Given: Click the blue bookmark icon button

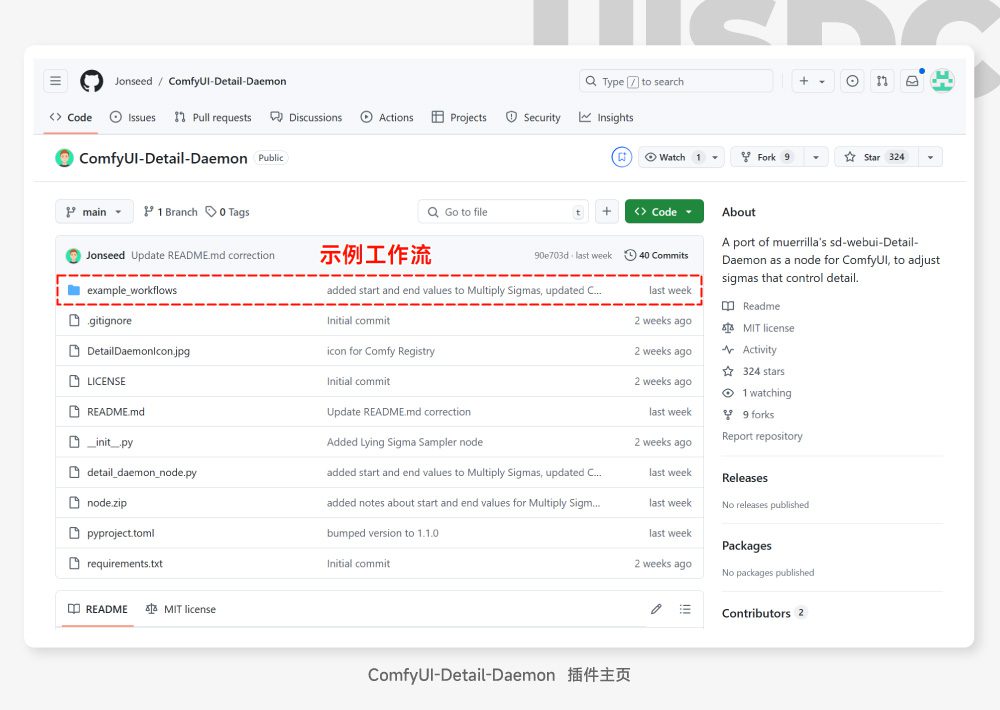Looking at the screenshot, I should pos(621,157).
